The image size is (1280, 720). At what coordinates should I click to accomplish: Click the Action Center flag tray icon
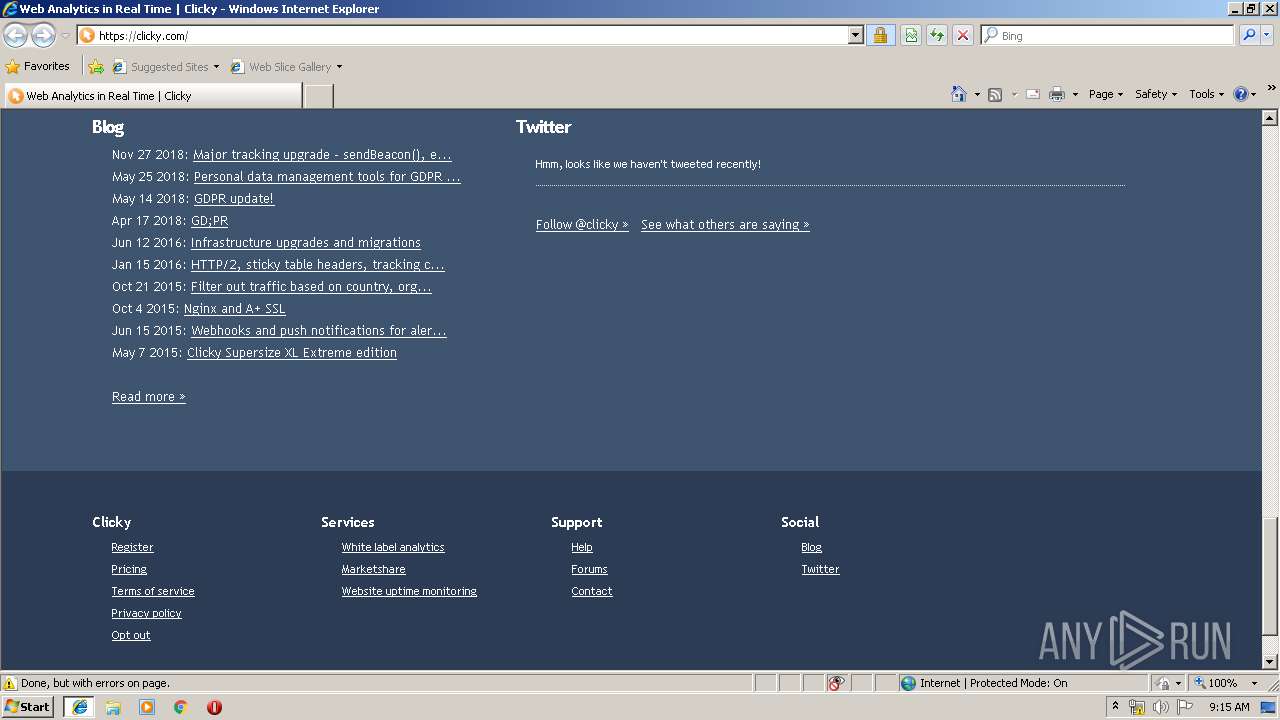click(x=1185, y=707)
